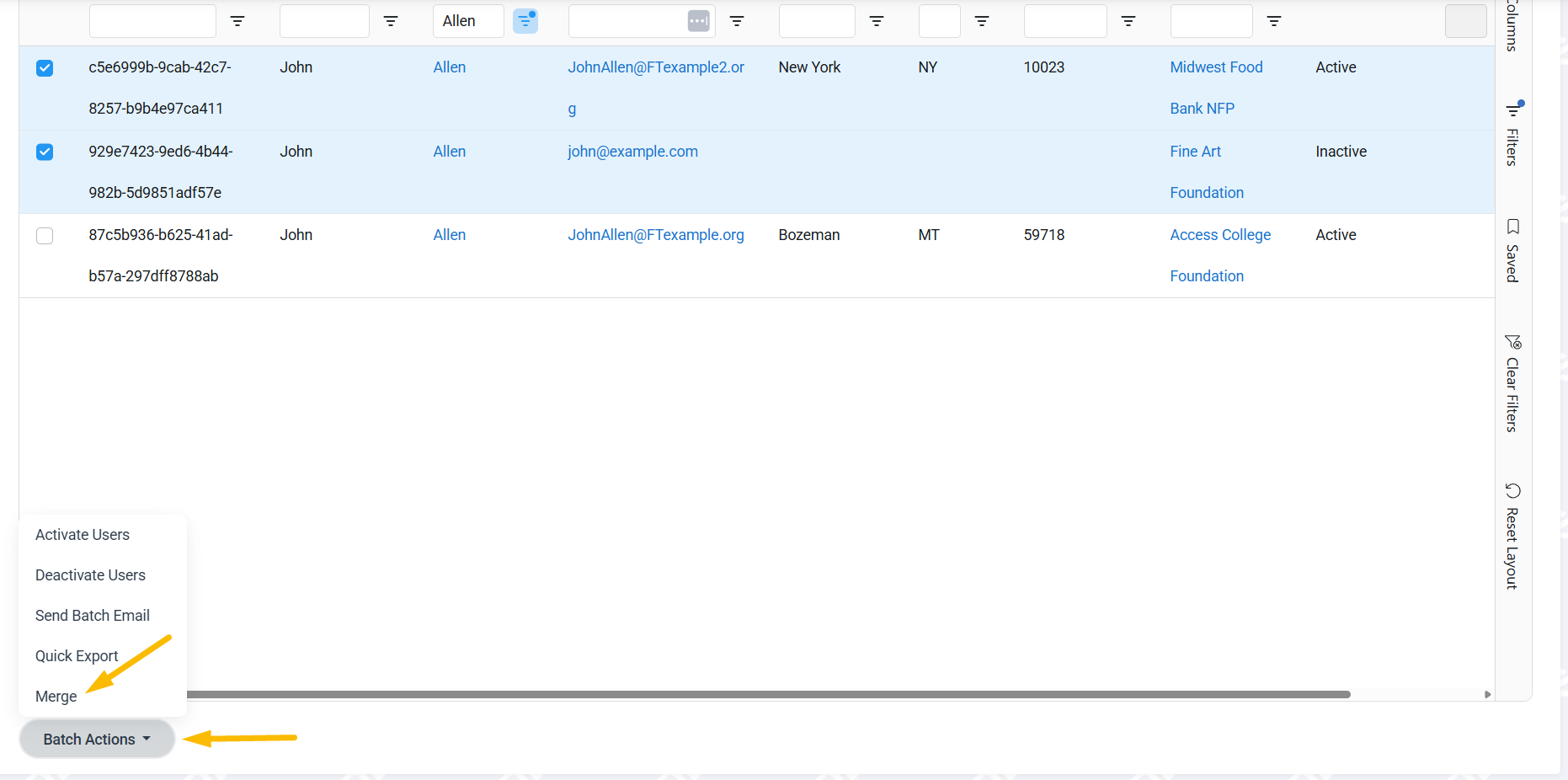Expand the Batch Actions dropdown button
The image size is (1568, 780).
tap(97, 739)
